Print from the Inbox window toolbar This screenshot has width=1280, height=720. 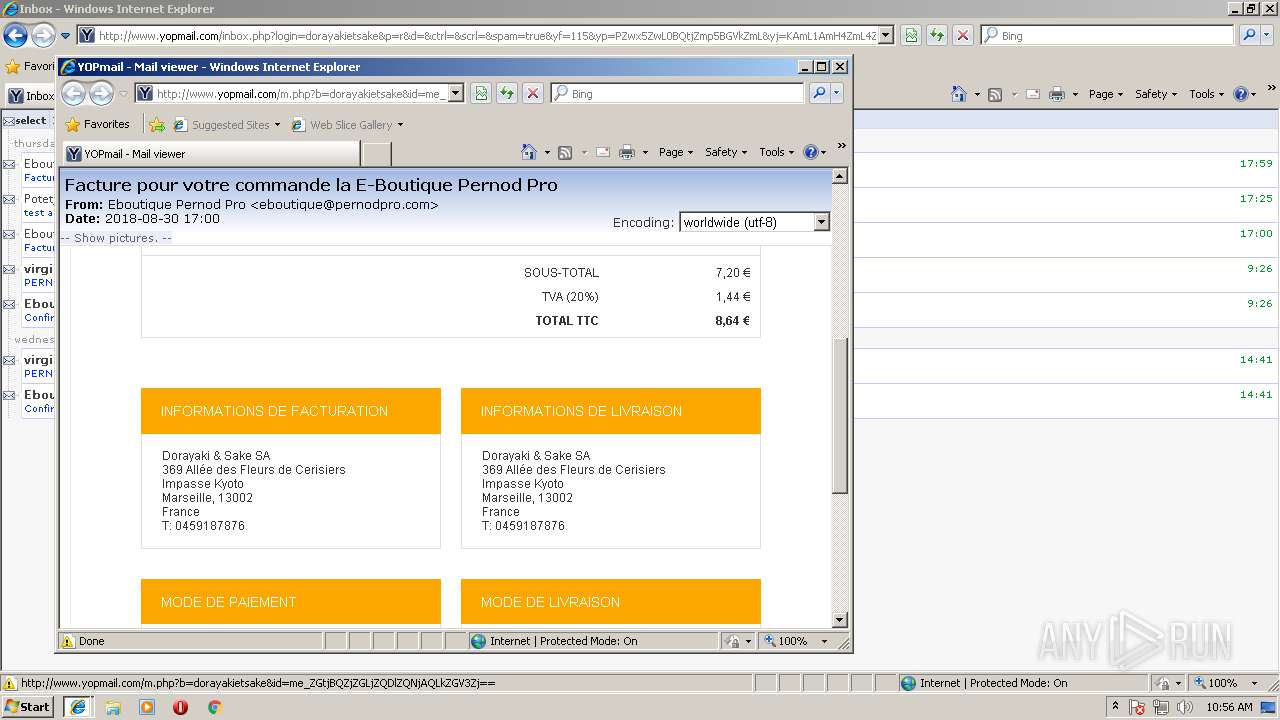point(1057,94)
